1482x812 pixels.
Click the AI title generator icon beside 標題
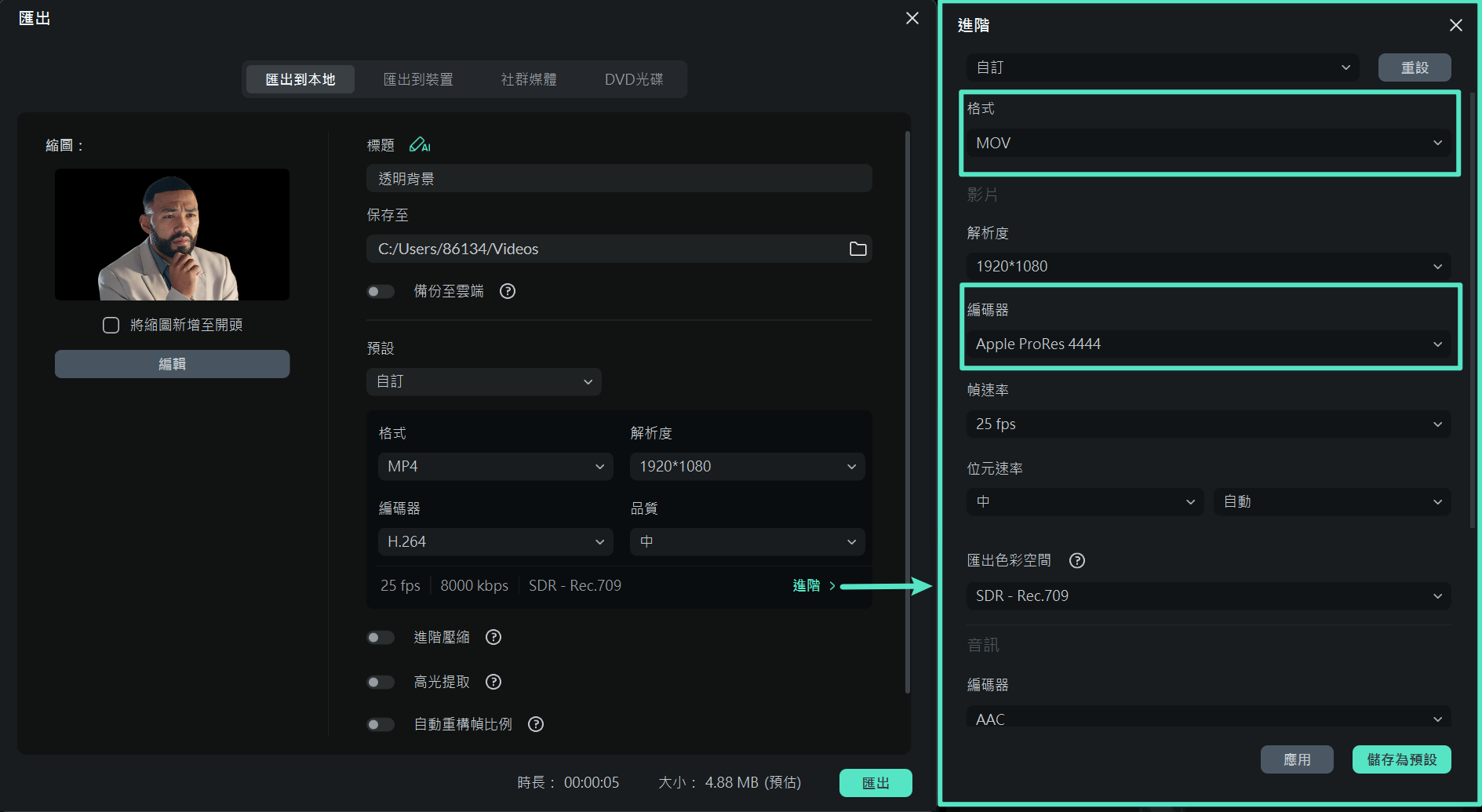421,144
